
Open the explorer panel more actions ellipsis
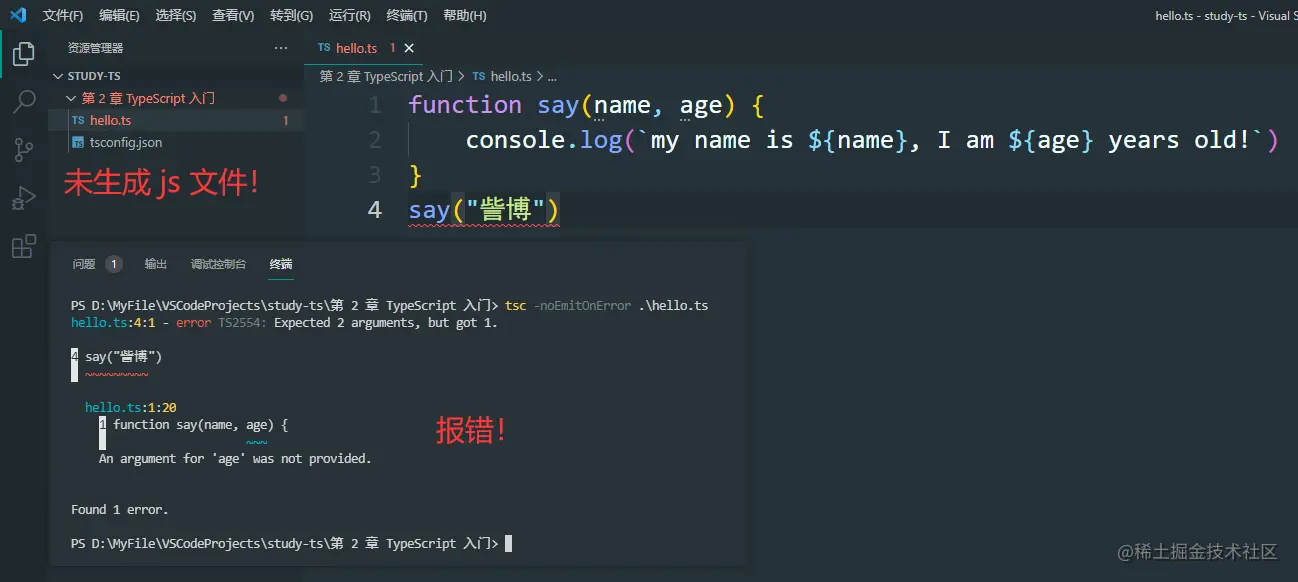click(280, 48)
